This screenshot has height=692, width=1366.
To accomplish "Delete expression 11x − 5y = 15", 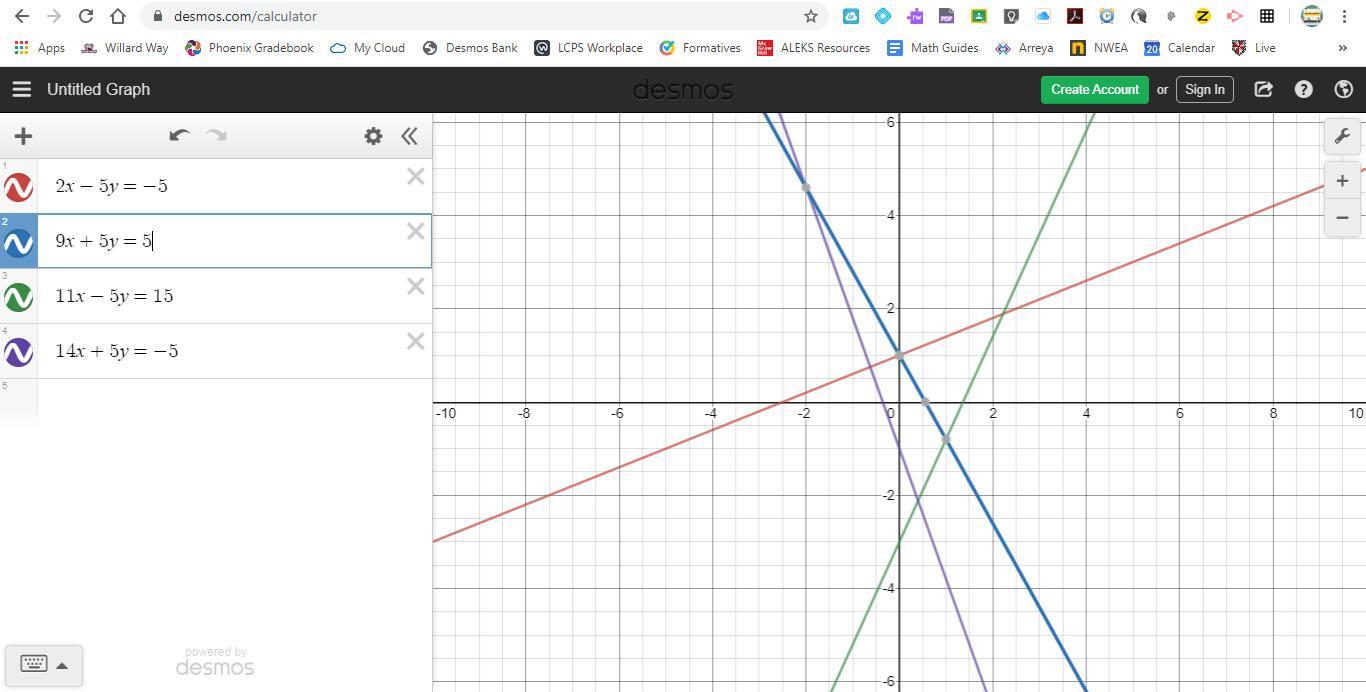I will point(416,287).
